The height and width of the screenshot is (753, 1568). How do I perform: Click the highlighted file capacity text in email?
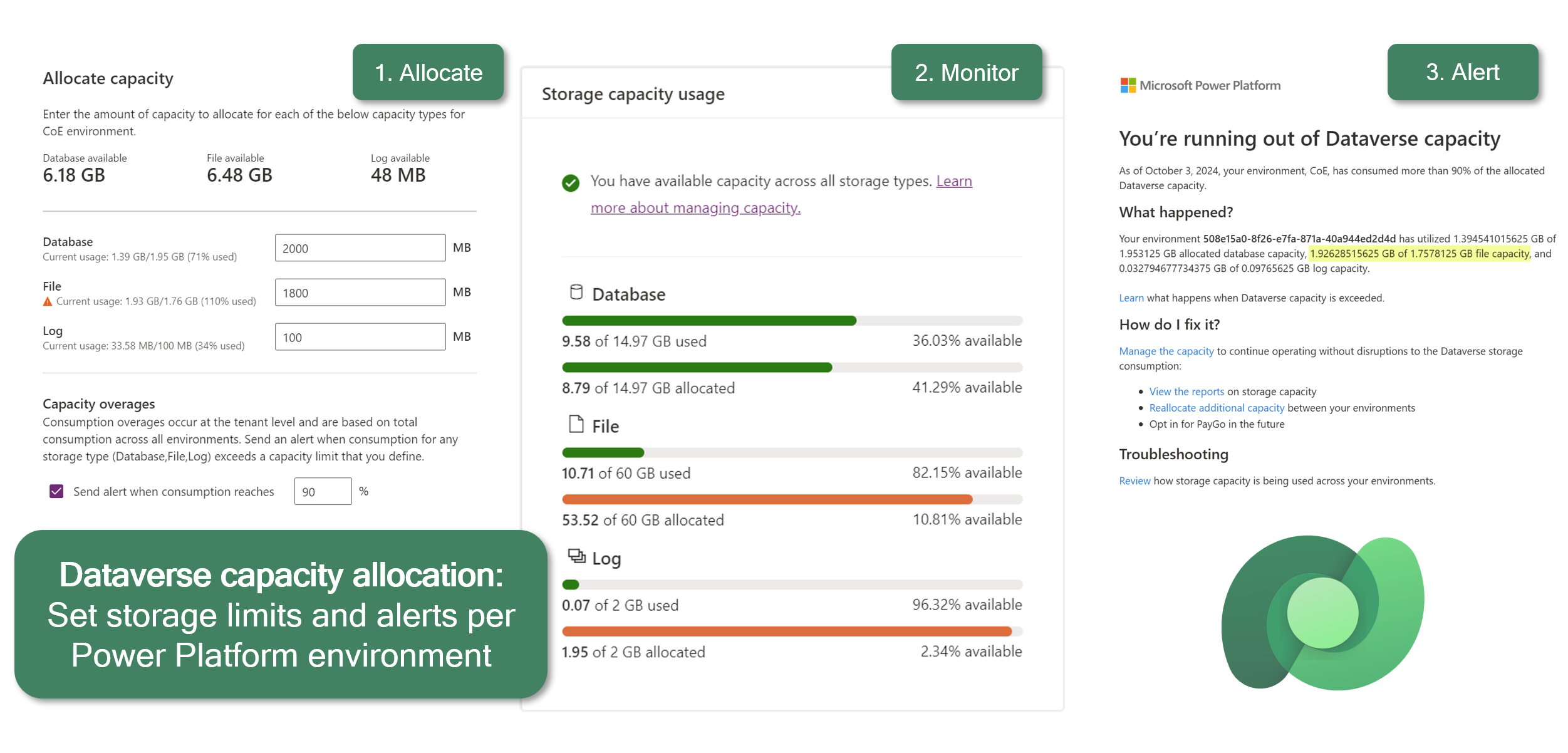pos(1420,254)
